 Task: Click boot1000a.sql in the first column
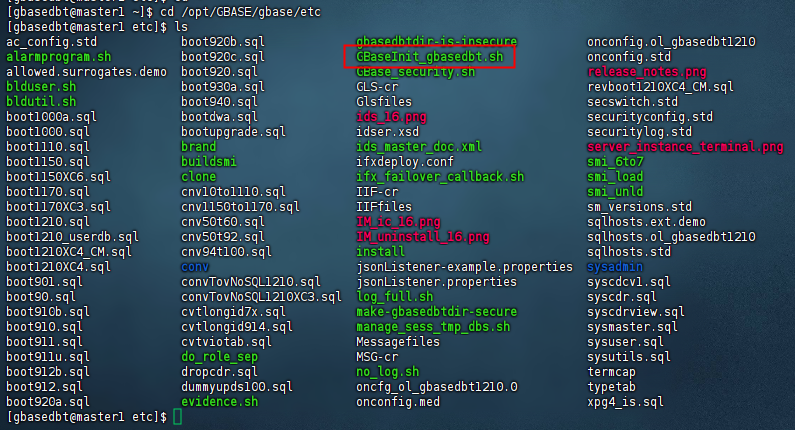[x=51, y=117]
